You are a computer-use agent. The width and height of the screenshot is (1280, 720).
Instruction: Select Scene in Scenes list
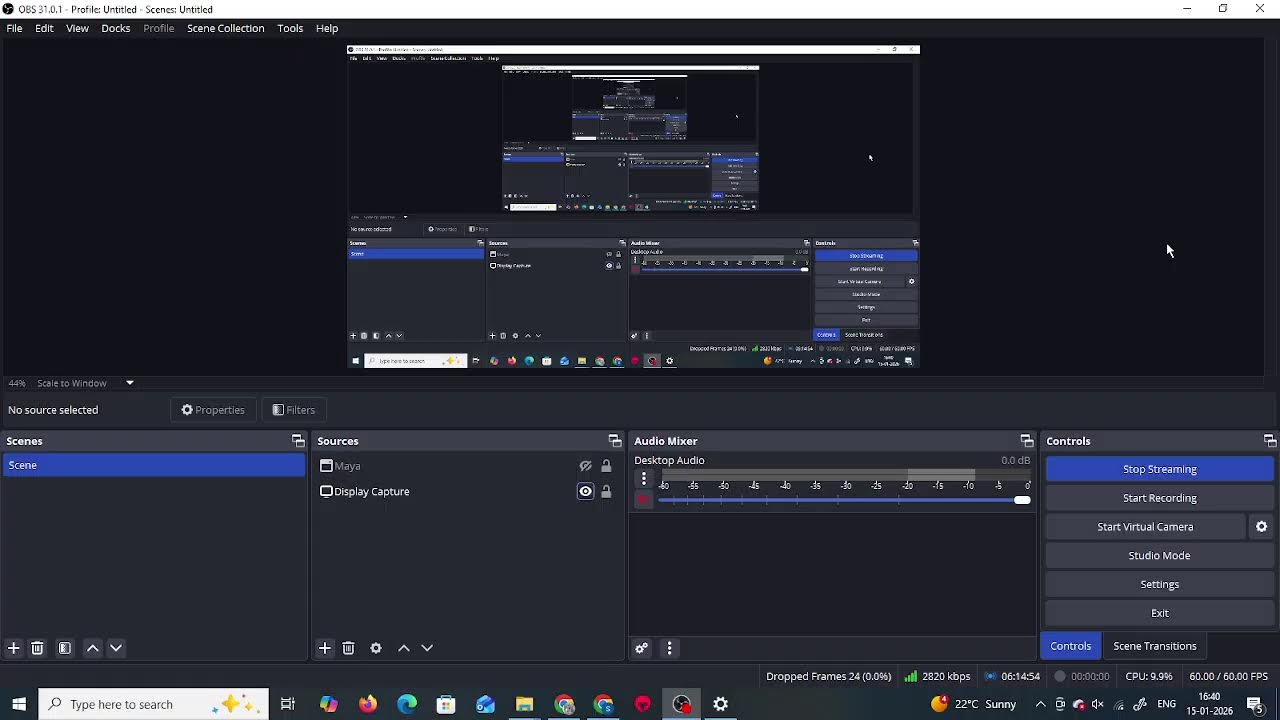(x=154, y=465)
